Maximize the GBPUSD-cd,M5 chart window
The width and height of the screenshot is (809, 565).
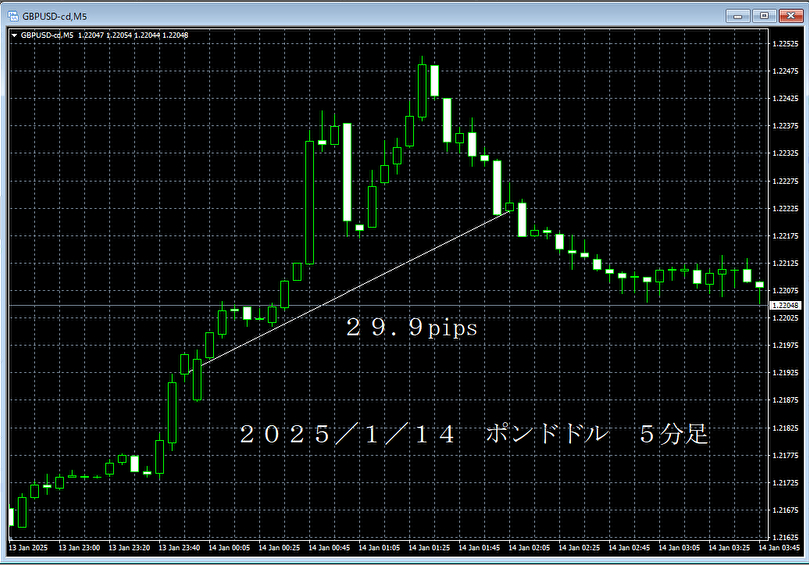tap(763, 15)
